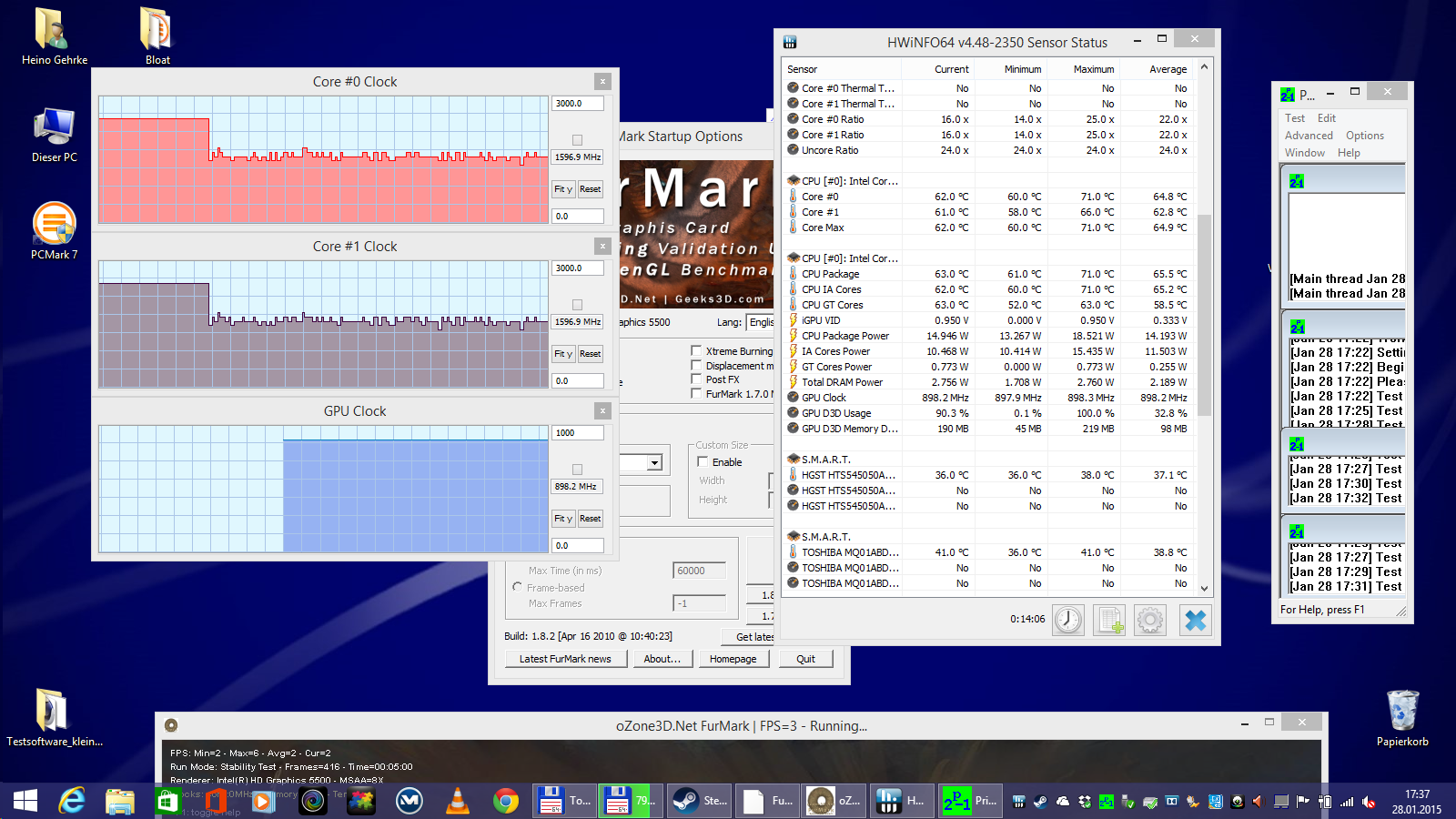Open the Options menu in Prime95
The height and width of the screenshot is (819, 1456).
[x=1365, y=136]
